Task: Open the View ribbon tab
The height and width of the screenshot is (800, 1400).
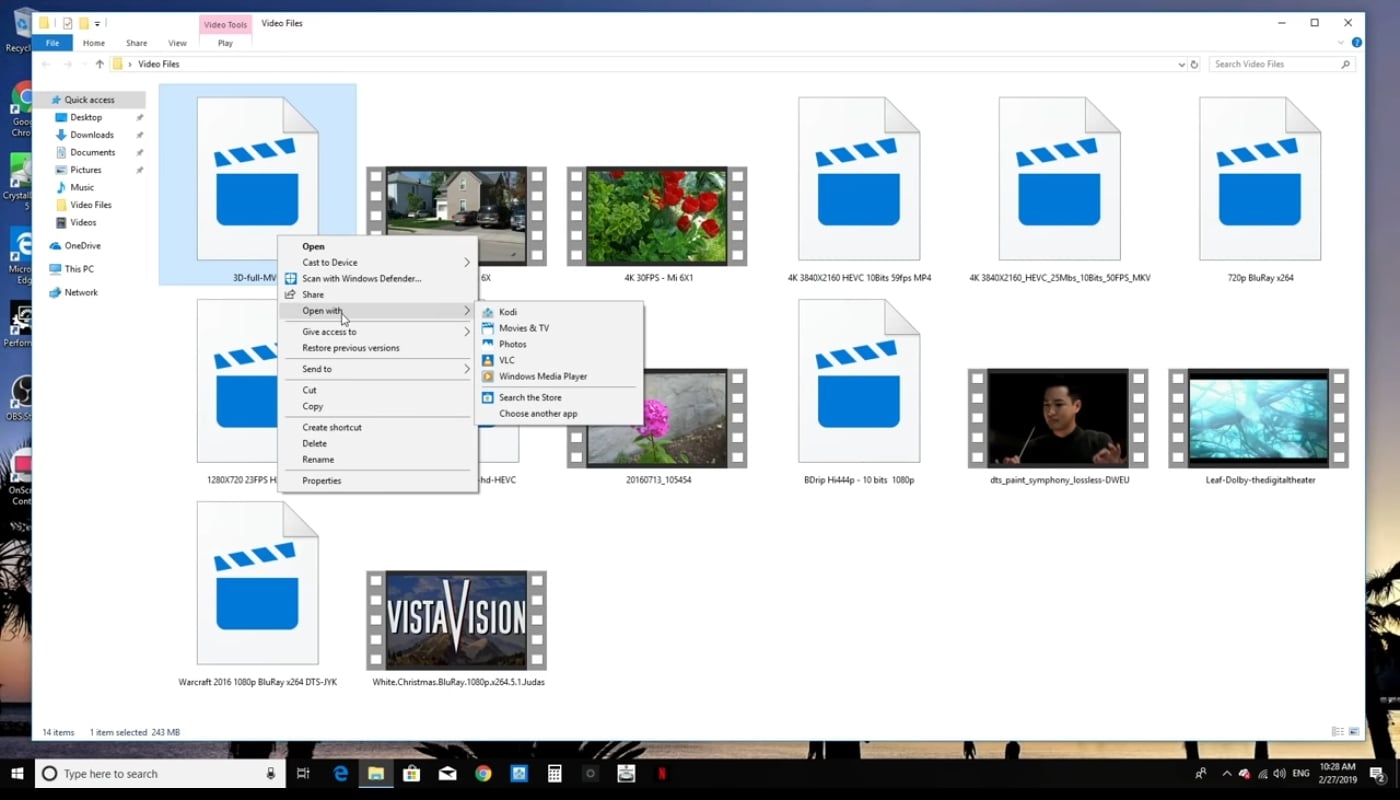Action: (177, 43)
